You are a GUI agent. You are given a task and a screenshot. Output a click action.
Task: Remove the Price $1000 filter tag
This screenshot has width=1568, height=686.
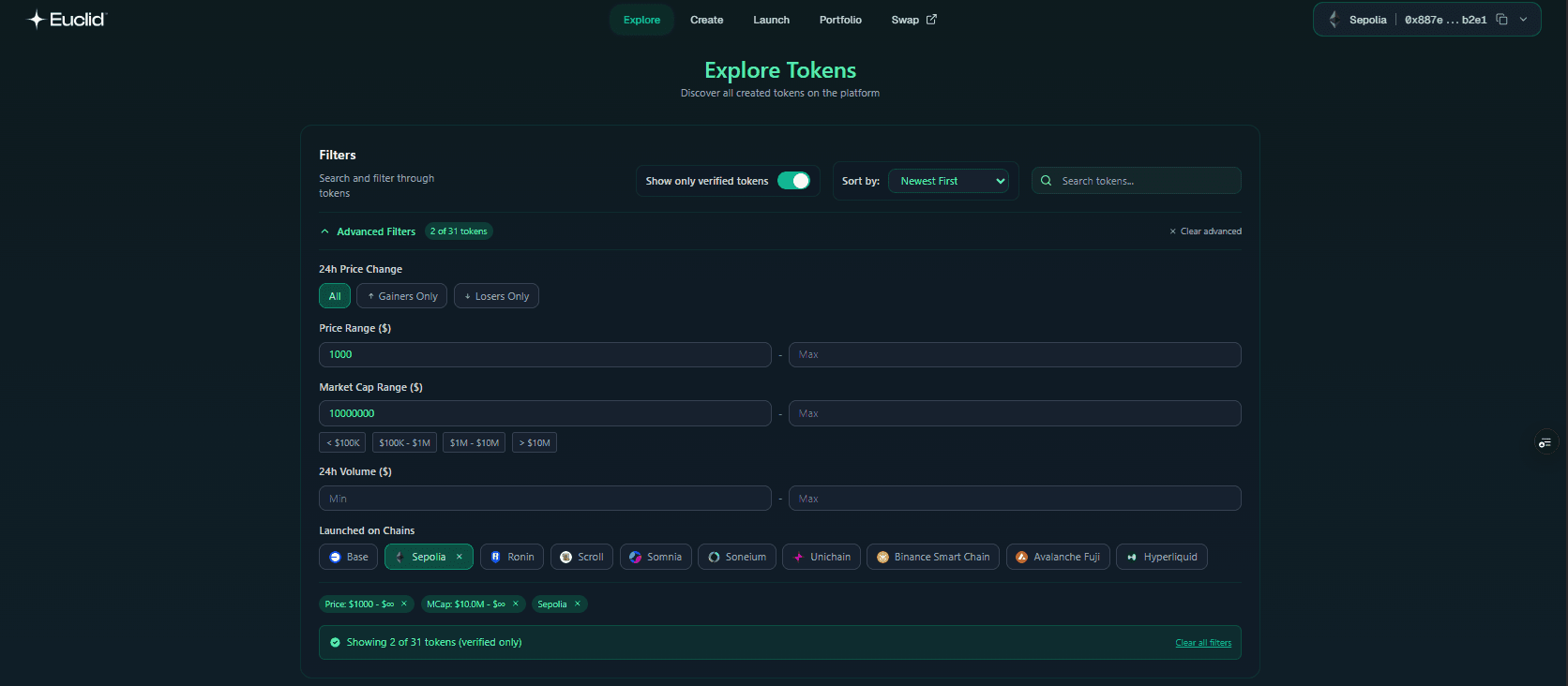coord(404,604)
